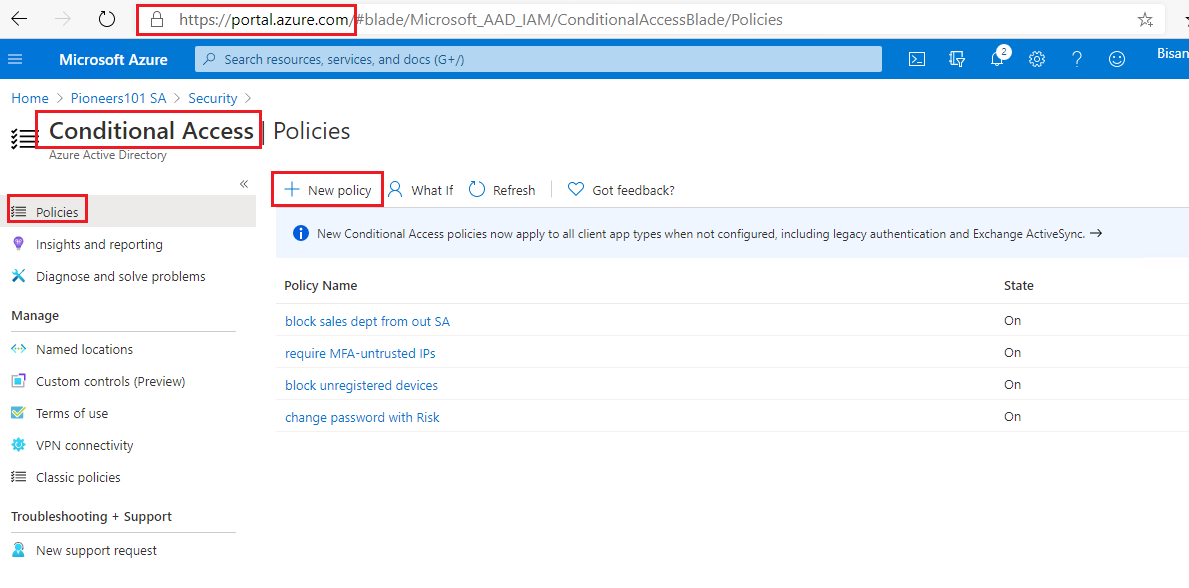The width and height of the screenshot is (1189, 588).
Task: Open the portal settings gear icon
Action: click(1037, 59)
